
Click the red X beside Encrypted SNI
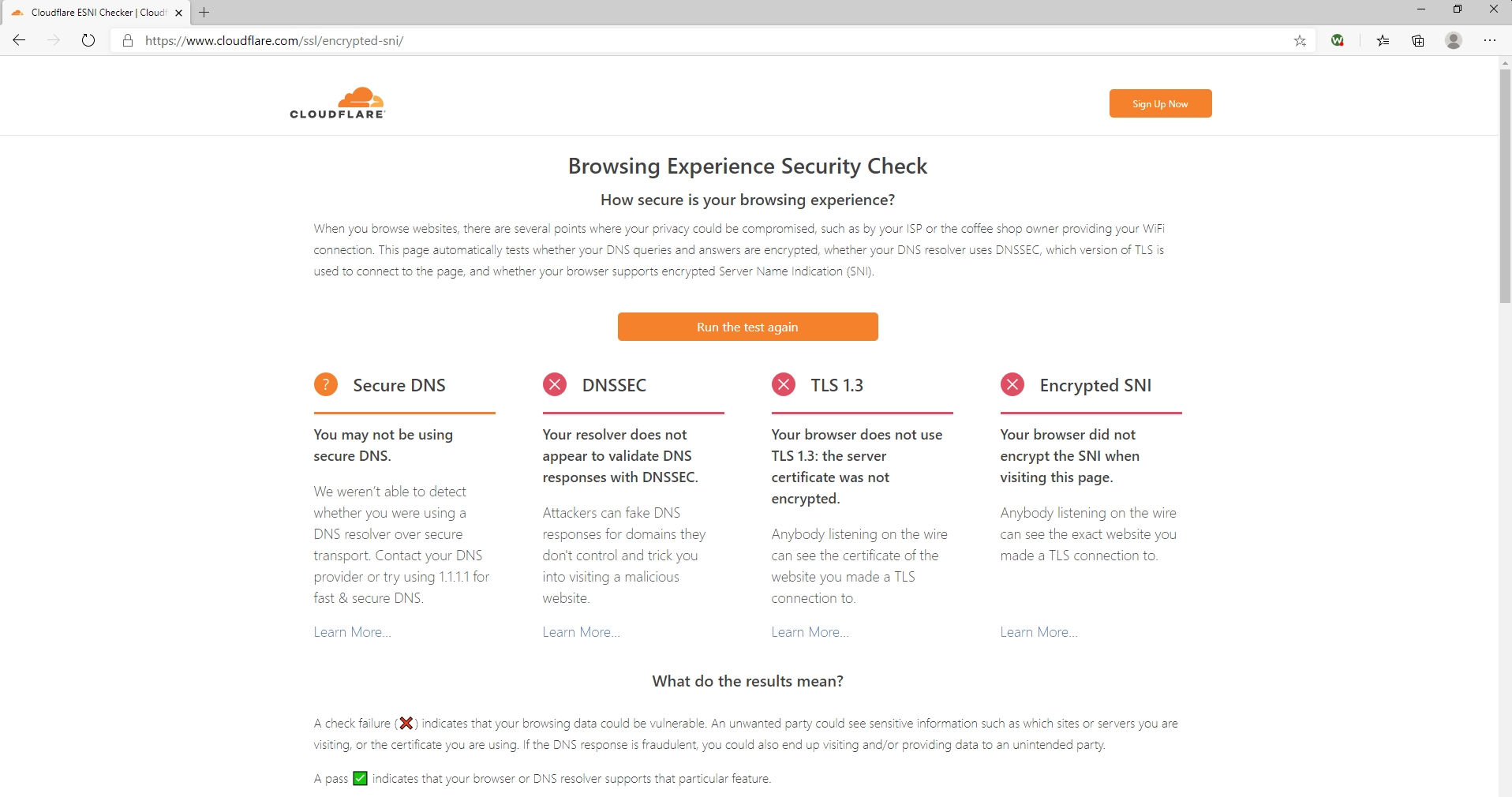tap(1012, 385)
